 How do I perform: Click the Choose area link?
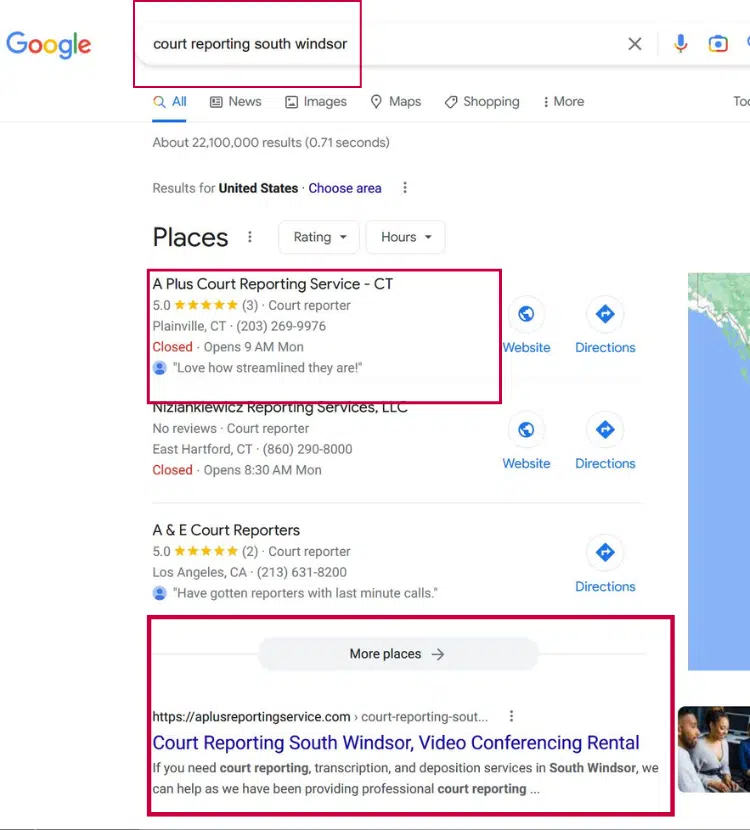[x=345, y=188]
